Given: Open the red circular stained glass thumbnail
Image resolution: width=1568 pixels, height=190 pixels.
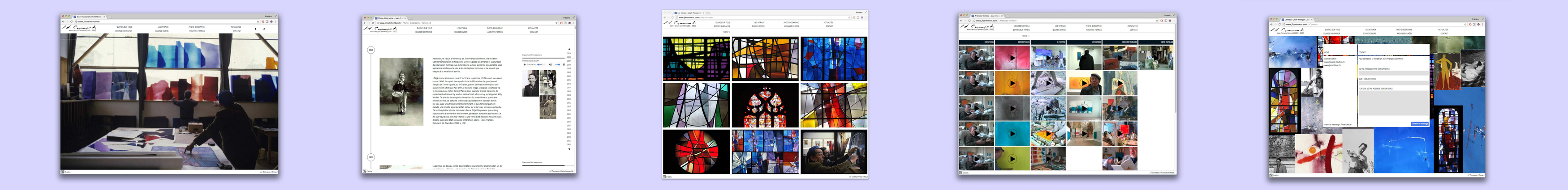Looking at the screenshot, I should coord(696,152).
